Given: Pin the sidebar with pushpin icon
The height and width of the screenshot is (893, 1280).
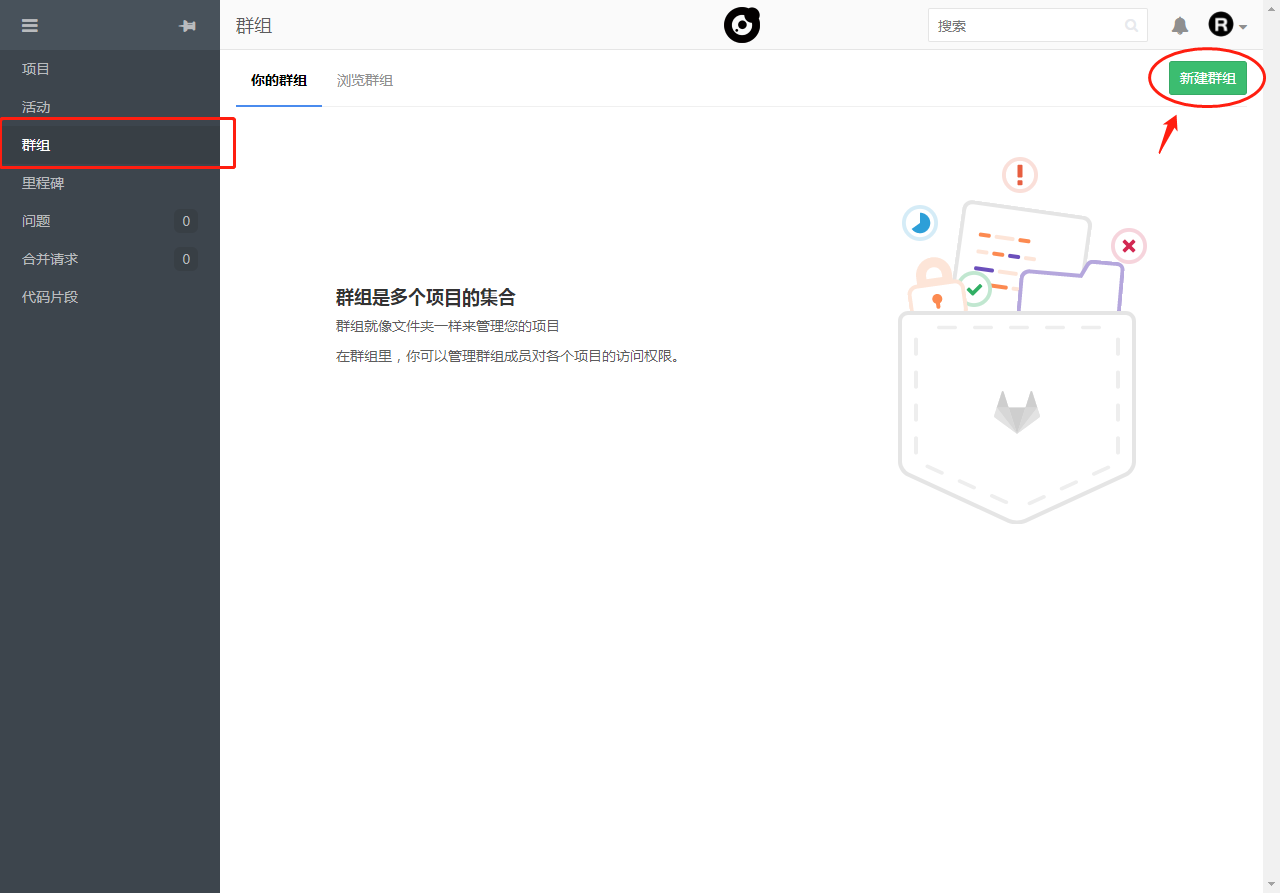Looking at the screenshot, I should tap(187, 26).
